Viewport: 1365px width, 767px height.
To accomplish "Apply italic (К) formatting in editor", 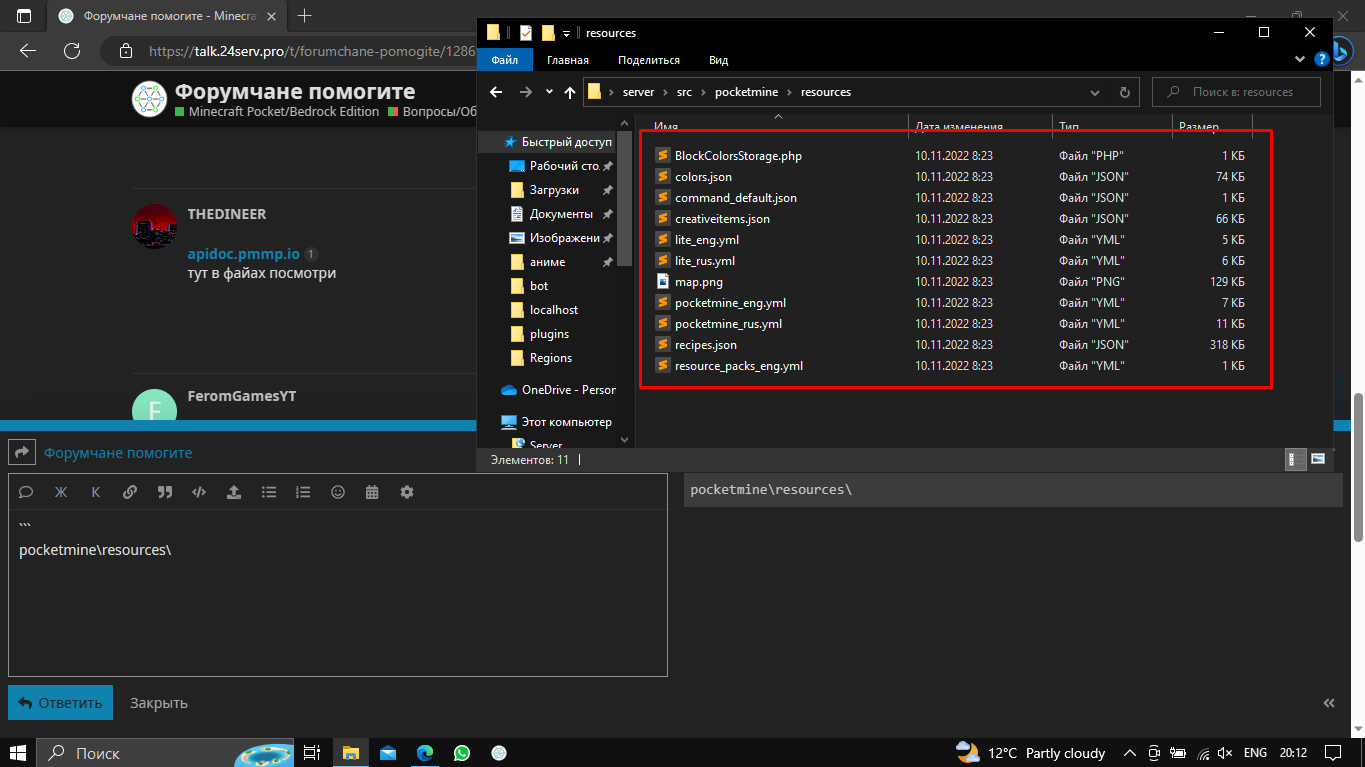I will [96, 492].
